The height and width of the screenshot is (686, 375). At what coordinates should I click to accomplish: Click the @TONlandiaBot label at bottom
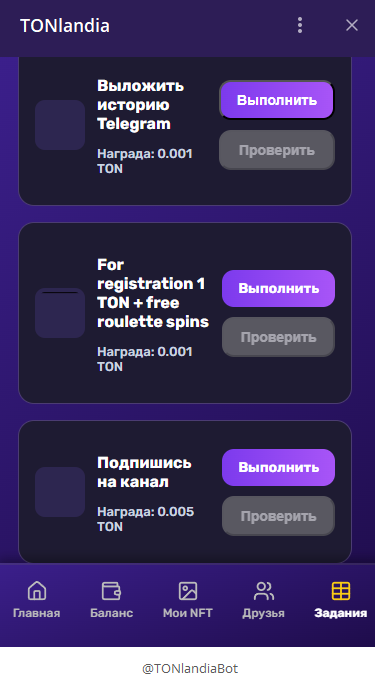190,668
